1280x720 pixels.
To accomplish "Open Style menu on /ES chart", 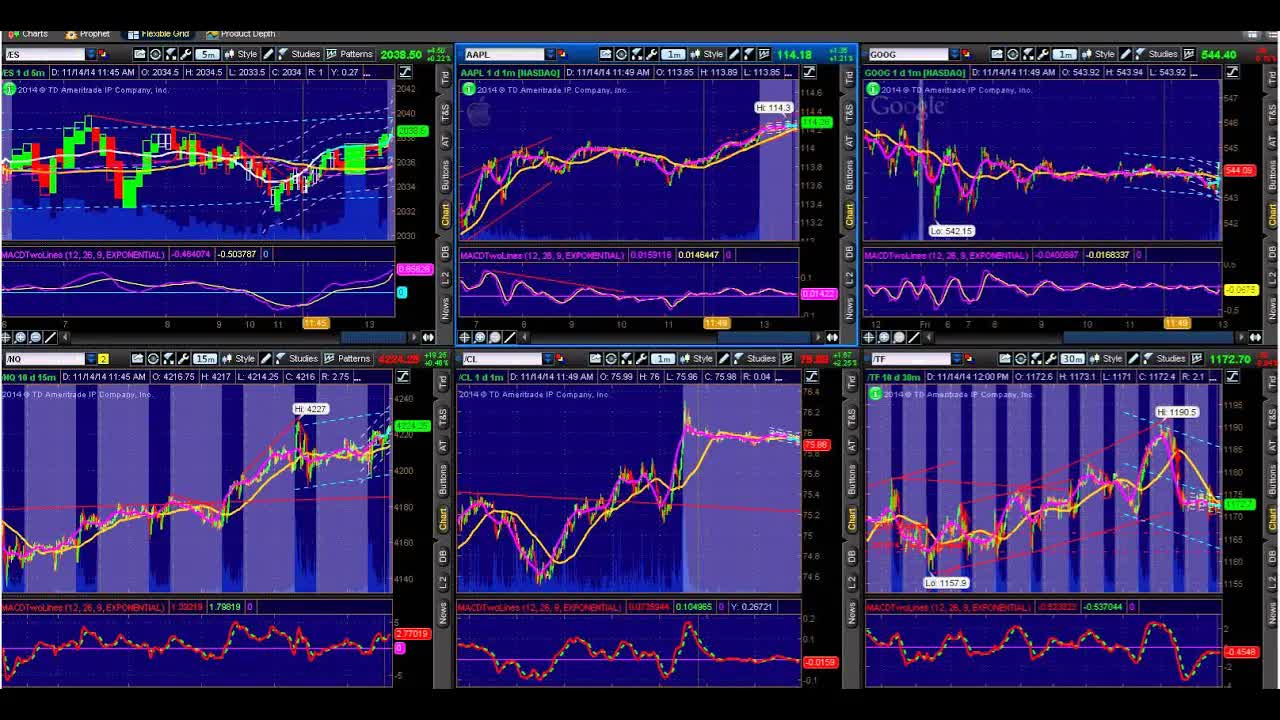I will (x=240, y=54).
